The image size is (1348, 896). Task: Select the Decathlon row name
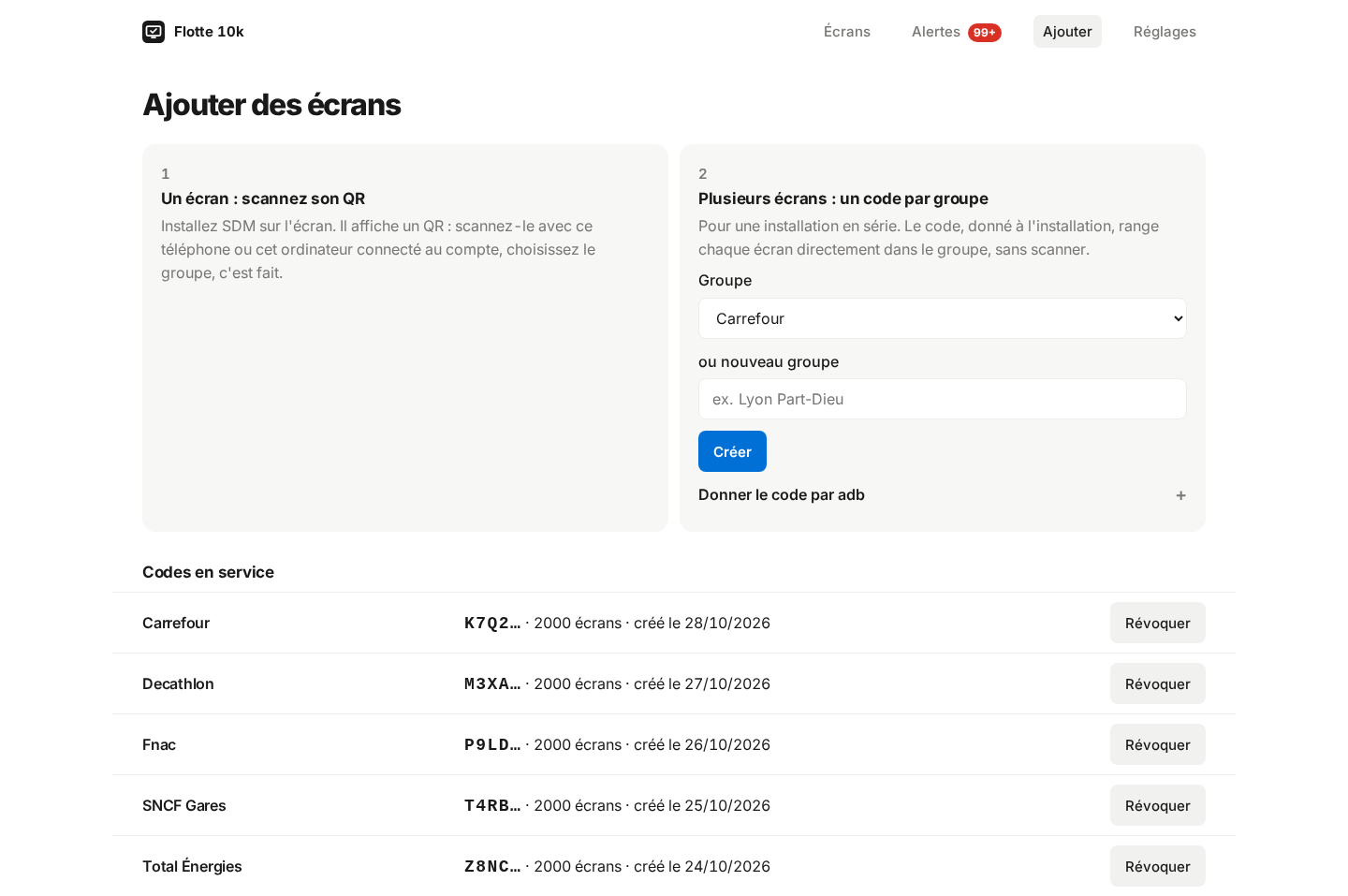178,683
